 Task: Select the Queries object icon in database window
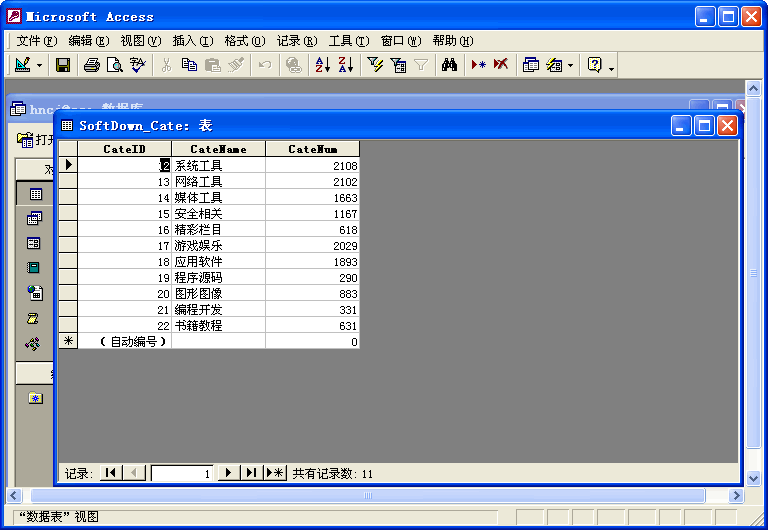[x=34, y=218]
